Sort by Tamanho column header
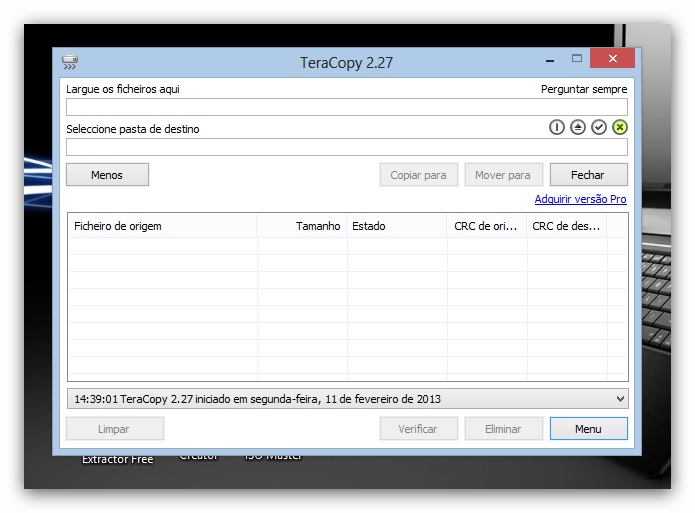 coord(301,226)
